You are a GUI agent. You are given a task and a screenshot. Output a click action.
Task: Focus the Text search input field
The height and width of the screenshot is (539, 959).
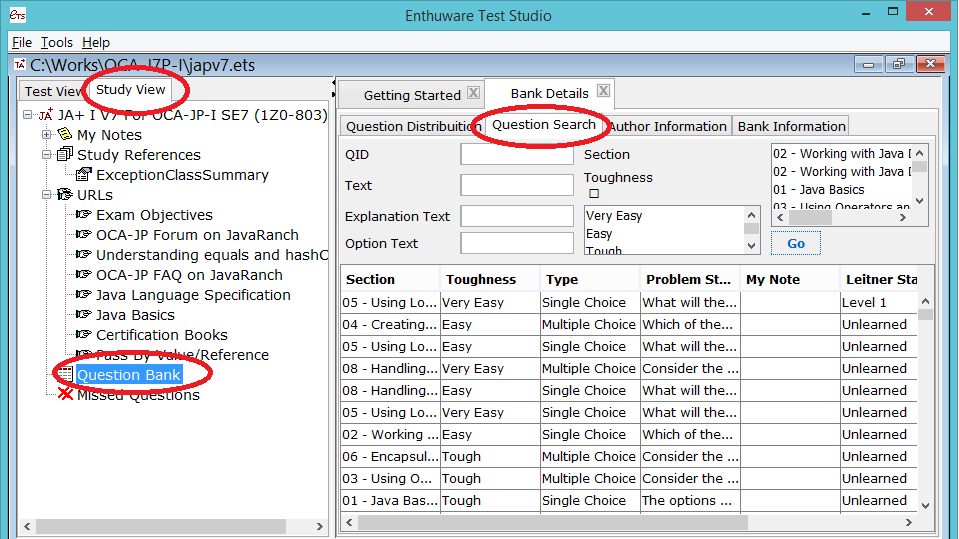coord(517,185)
